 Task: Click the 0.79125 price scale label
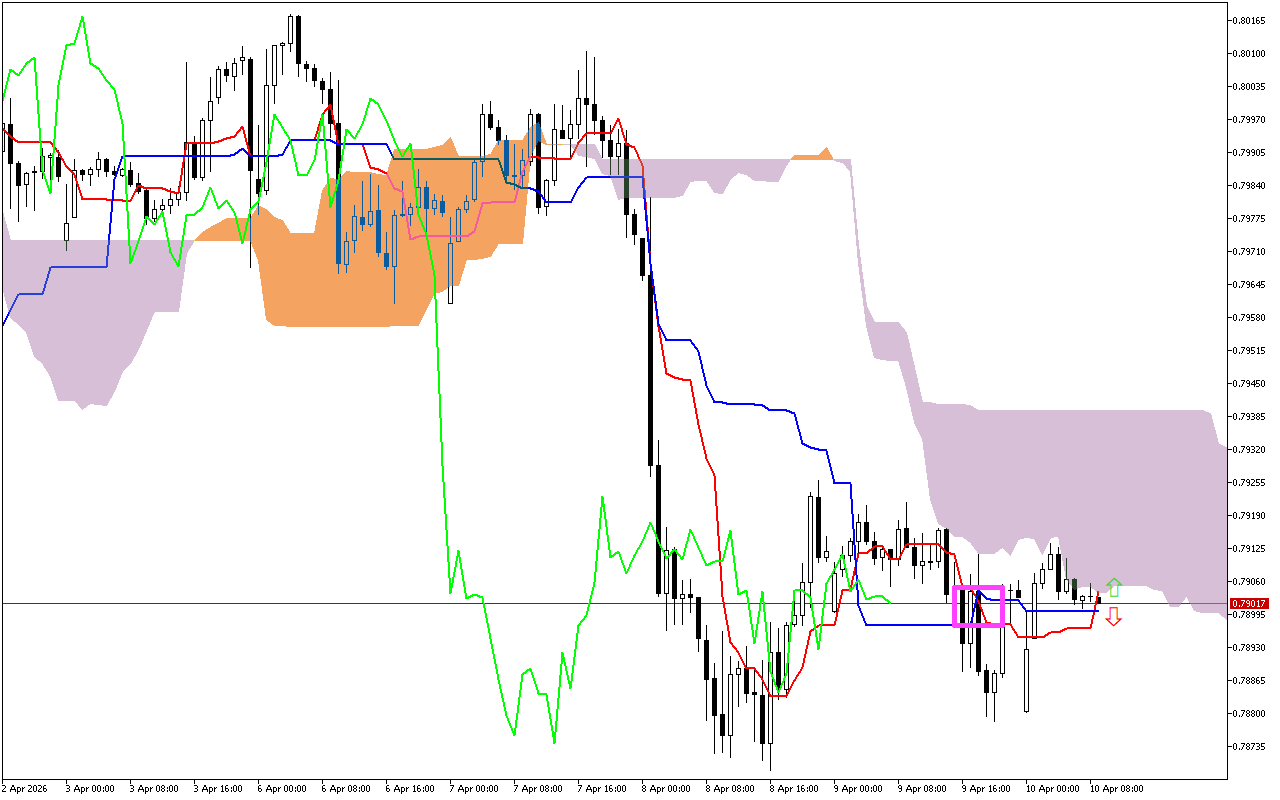click(x=1250, y=548)
